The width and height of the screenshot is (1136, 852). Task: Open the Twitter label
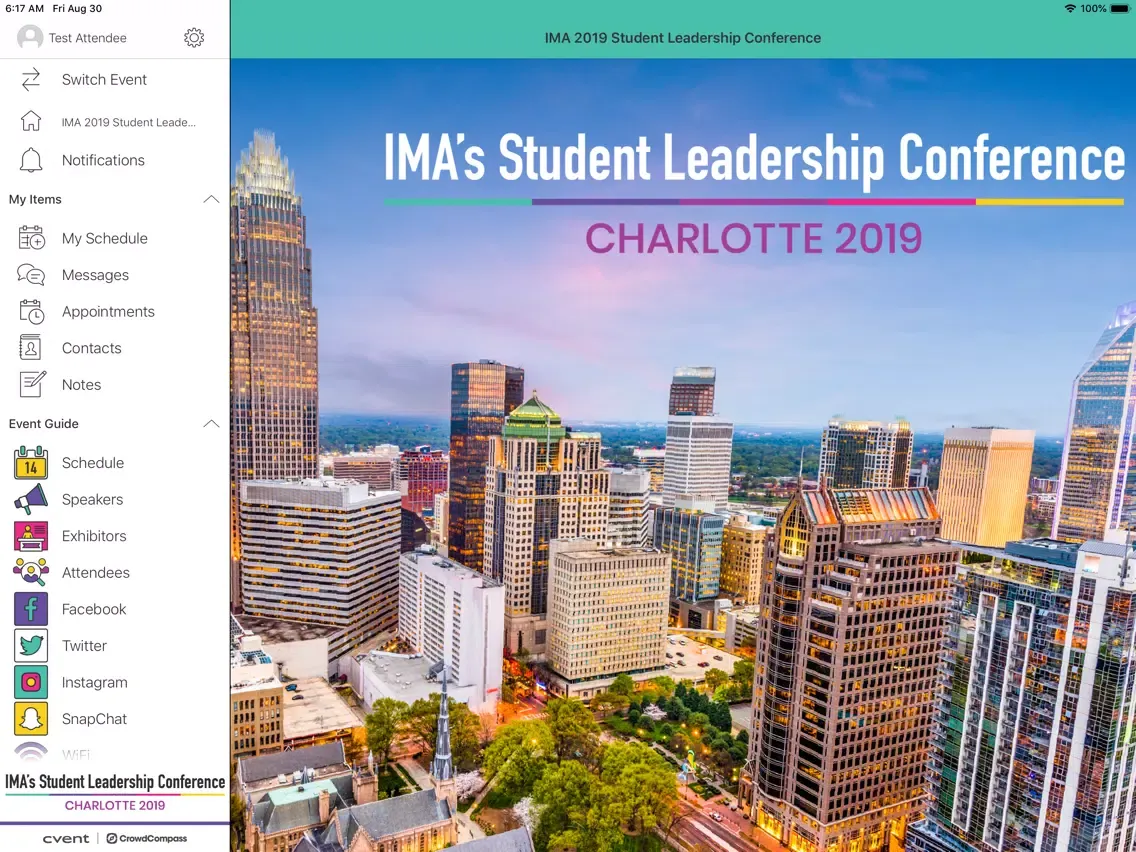(84, 646)
